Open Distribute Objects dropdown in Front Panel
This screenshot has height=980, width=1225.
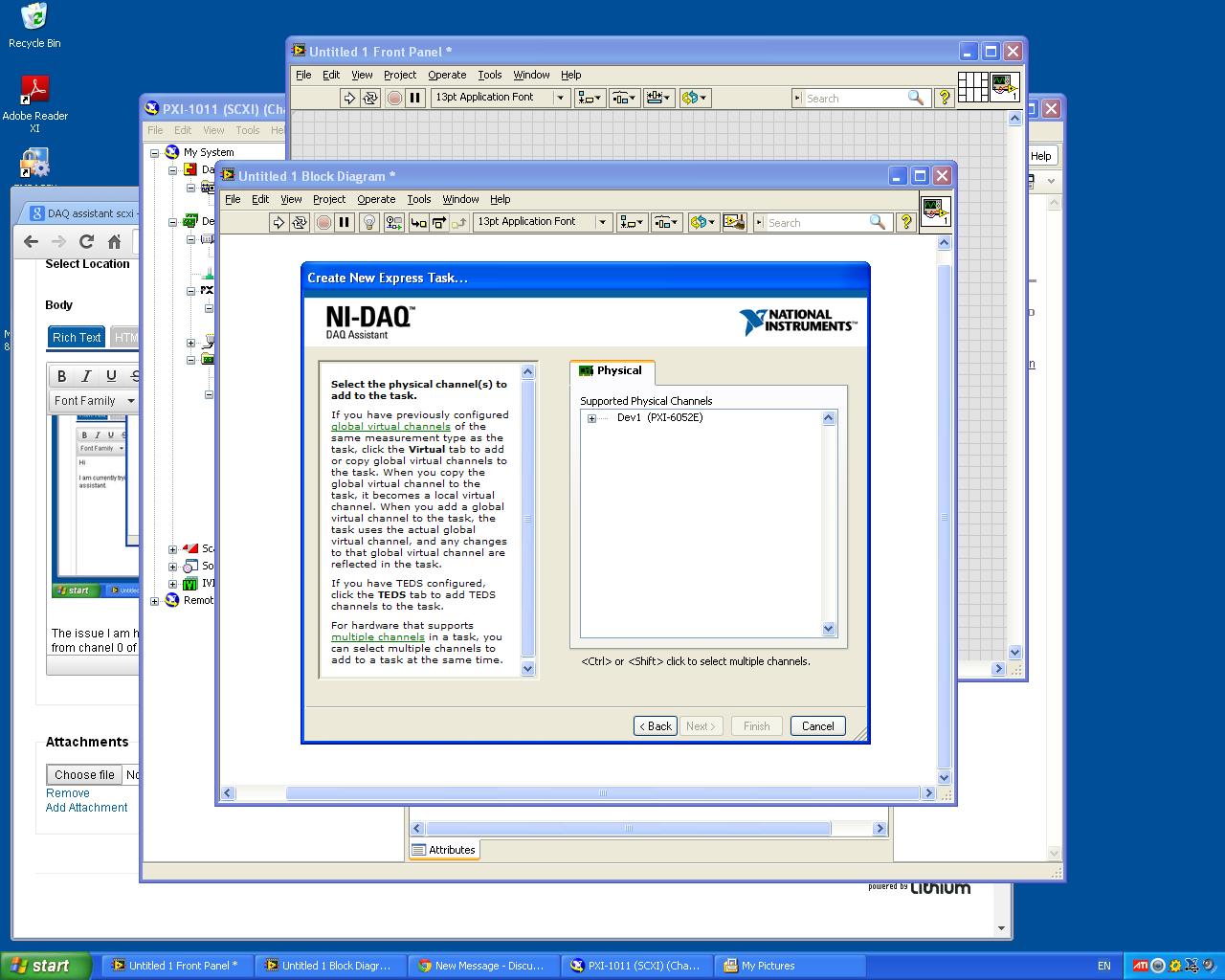tap(624, 98)
